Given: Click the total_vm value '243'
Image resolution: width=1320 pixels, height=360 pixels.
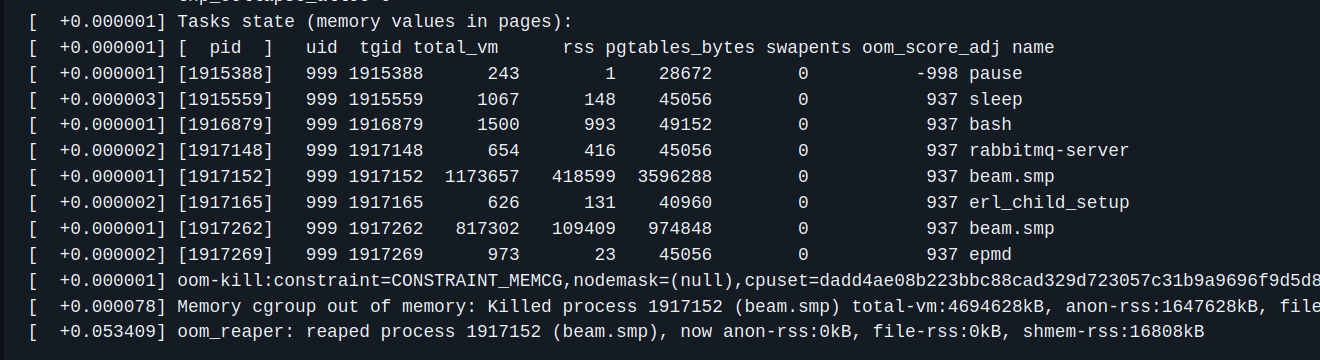Looking at the screenshot, I should (504, 73).
